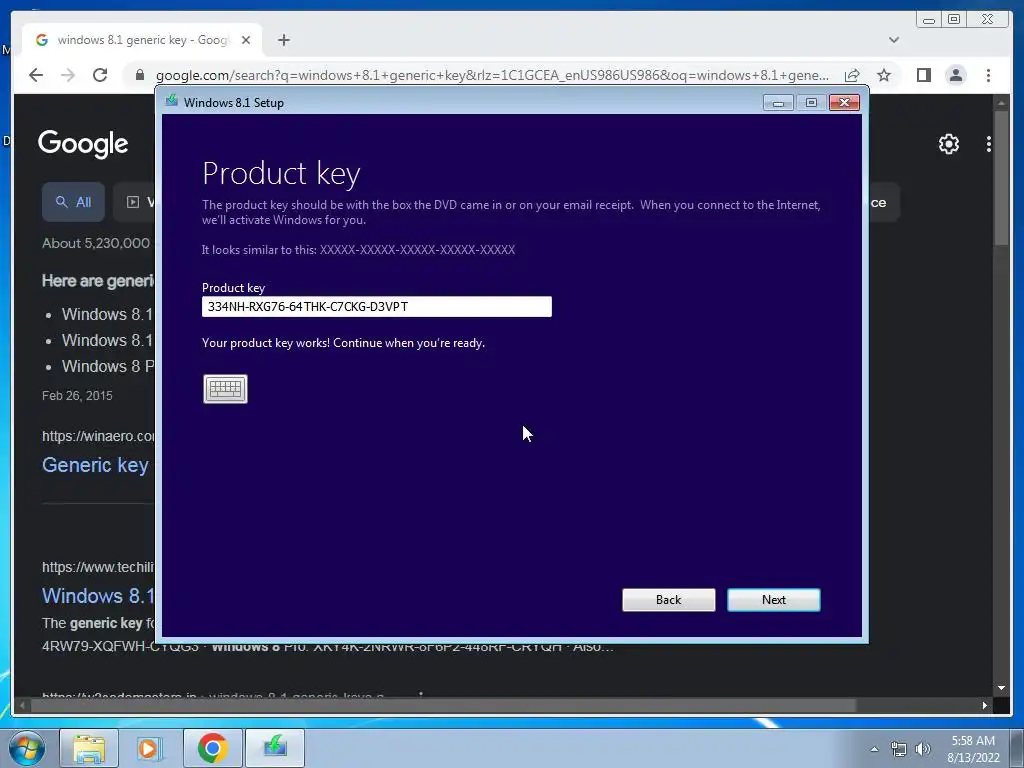This screenshot has width=1024, height=768.
Task: Open the network tray icon
Action: [899, 749]
